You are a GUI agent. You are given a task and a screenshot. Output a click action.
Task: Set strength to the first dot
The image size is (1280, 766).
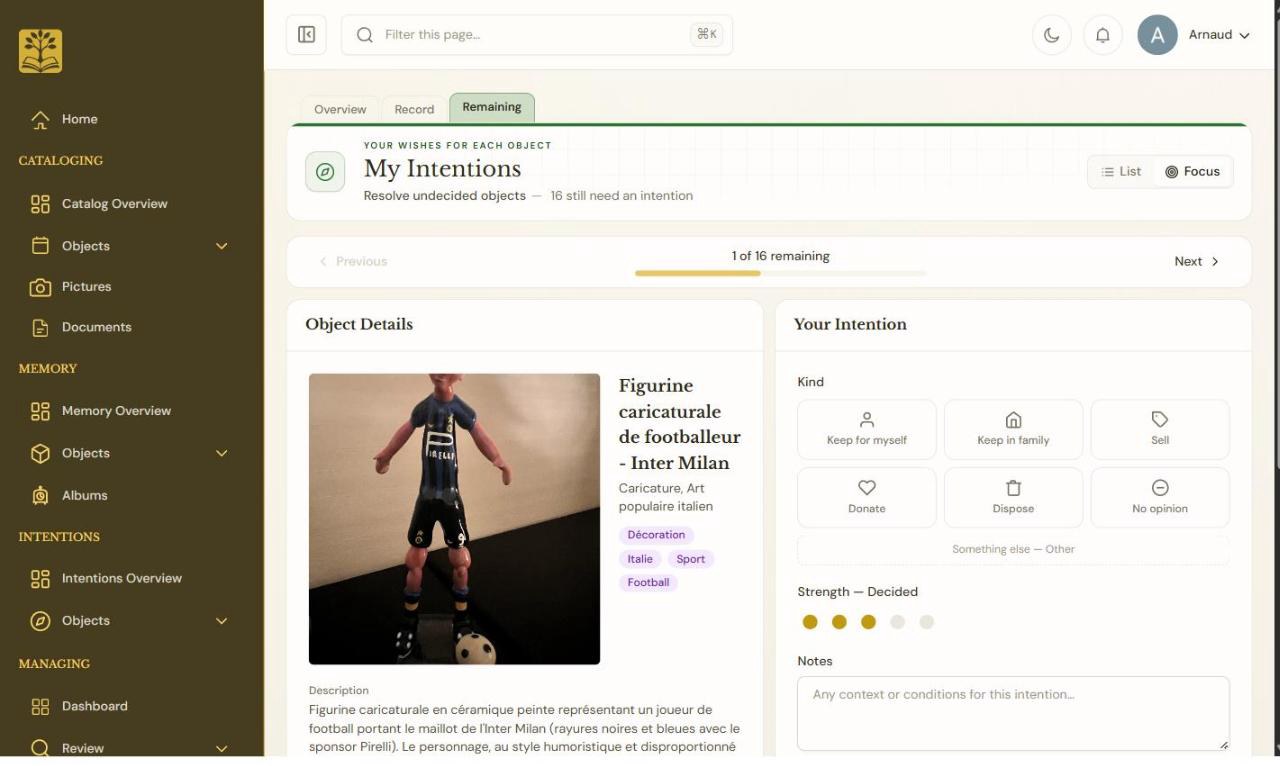[810, 622]
